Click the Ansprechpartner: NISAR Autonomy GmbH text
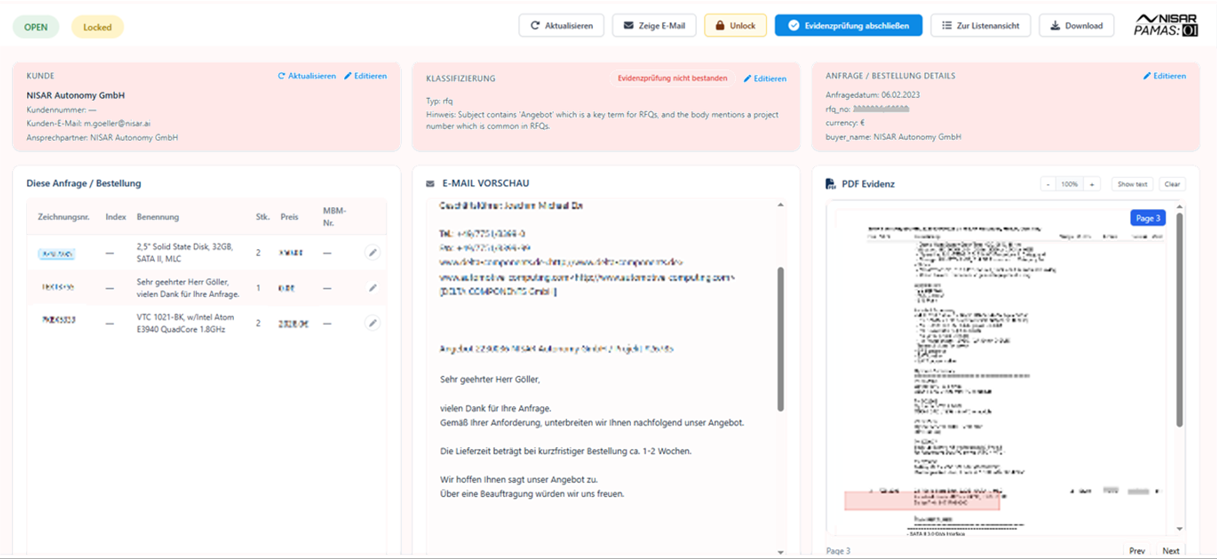This screenshot has width=1217, height=559. [102, 138]
